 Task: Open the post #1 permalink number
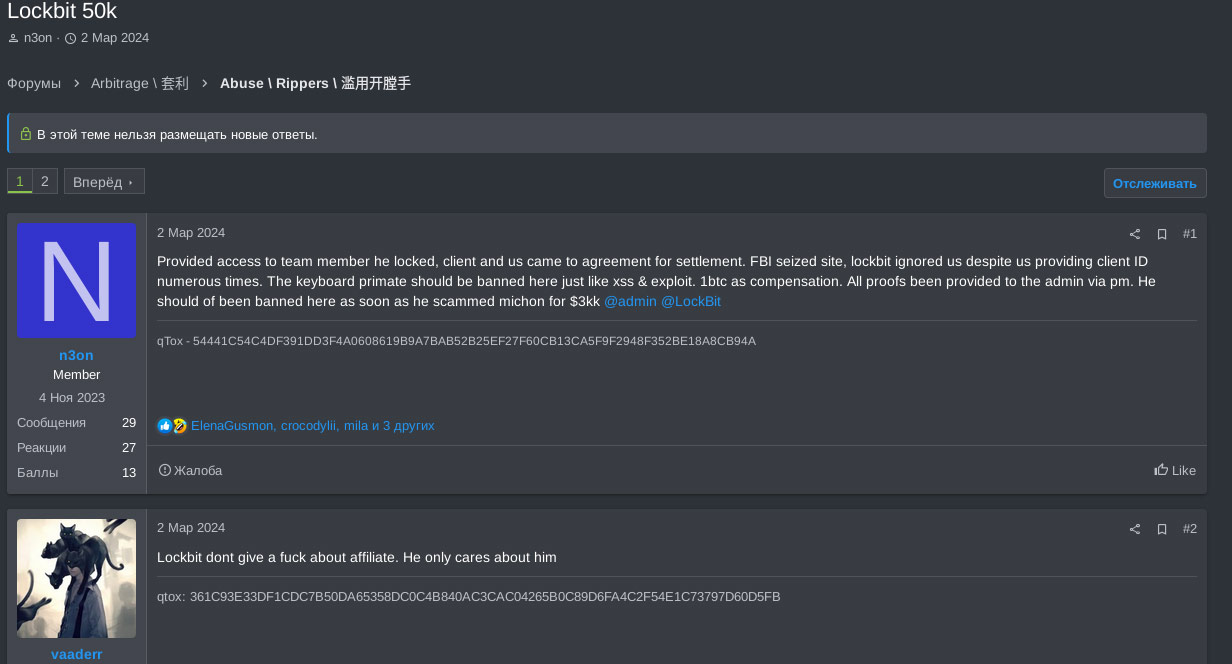click(1189, 234)
